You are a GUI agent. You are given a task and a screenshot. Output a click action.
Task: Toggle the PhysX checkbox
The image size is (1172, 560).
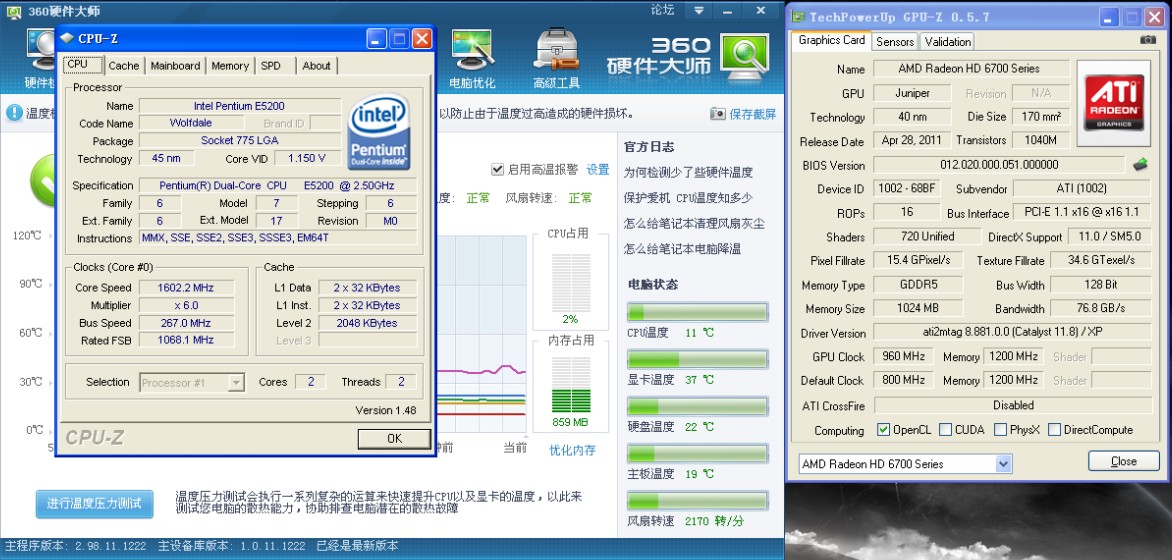pyautogui.click(x=1000, y=429)
